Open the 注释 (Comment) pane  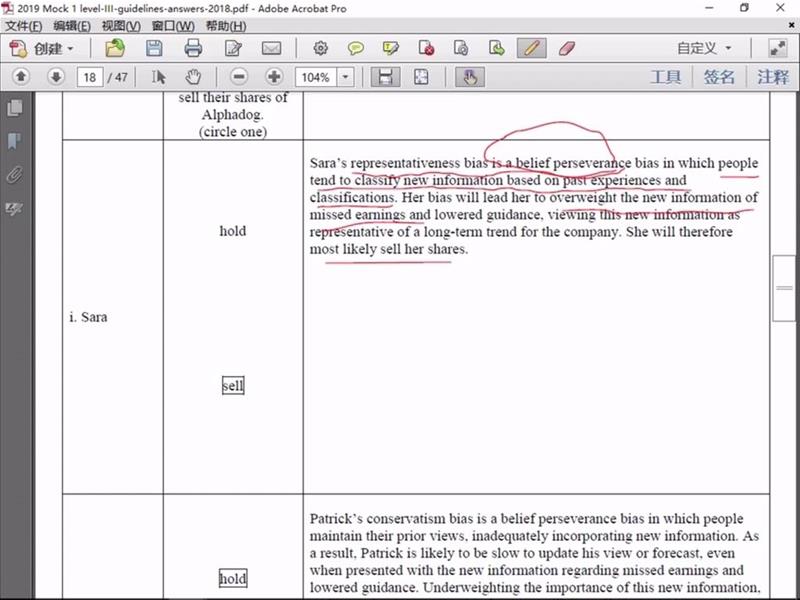coord(772,77)
